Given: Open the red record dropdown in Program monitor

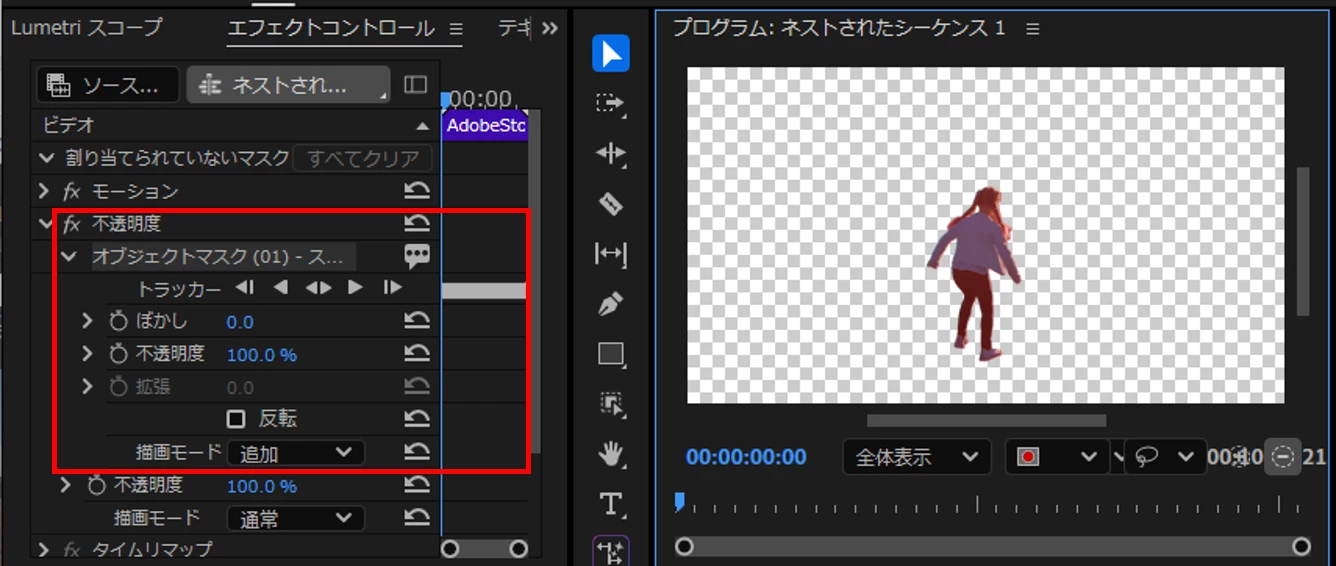Looking at the screenshot, I should click(x=1057, y=457).
